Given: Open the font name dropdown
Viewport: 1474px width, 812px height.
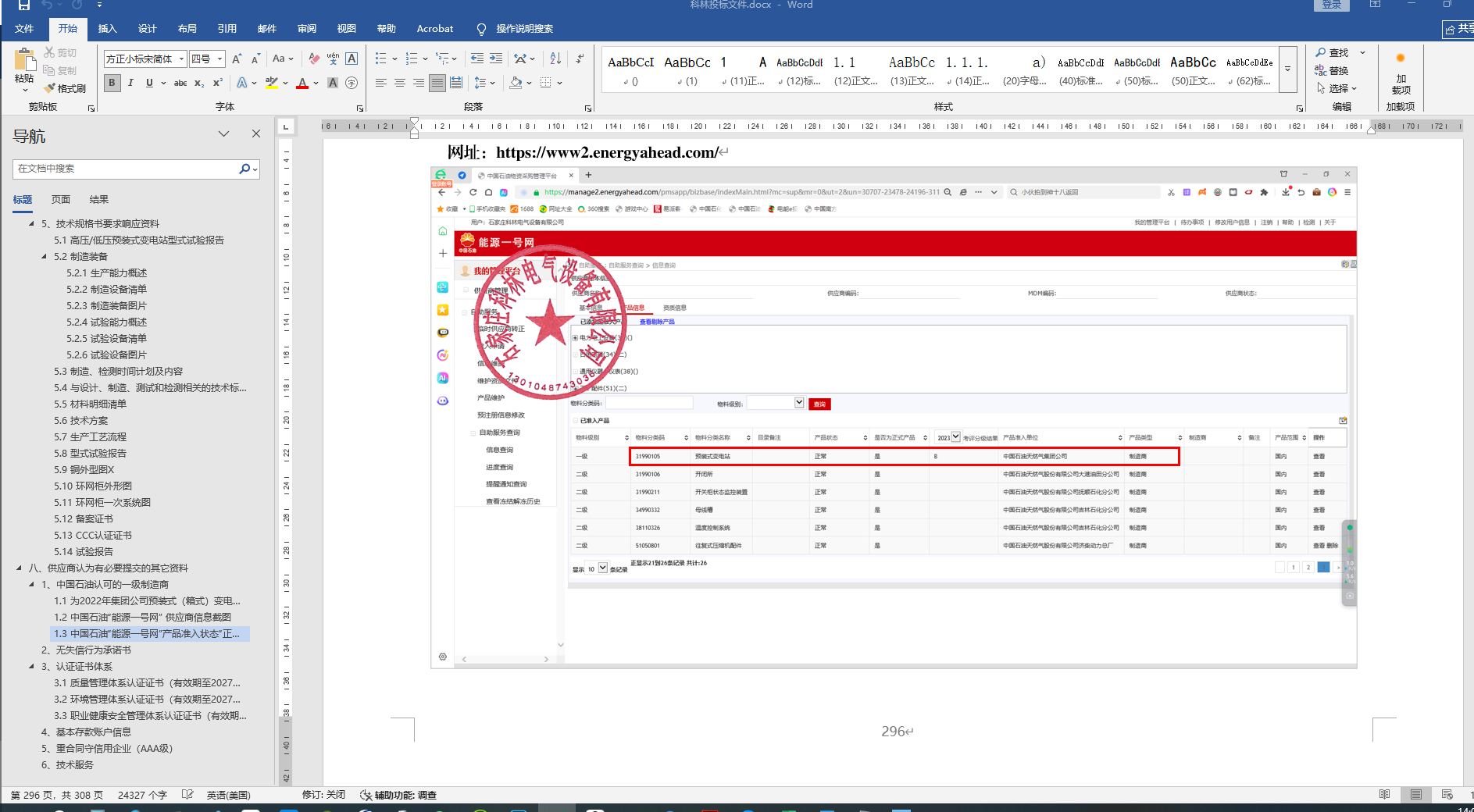Looking at the screenshot, I should coord(181,59).
